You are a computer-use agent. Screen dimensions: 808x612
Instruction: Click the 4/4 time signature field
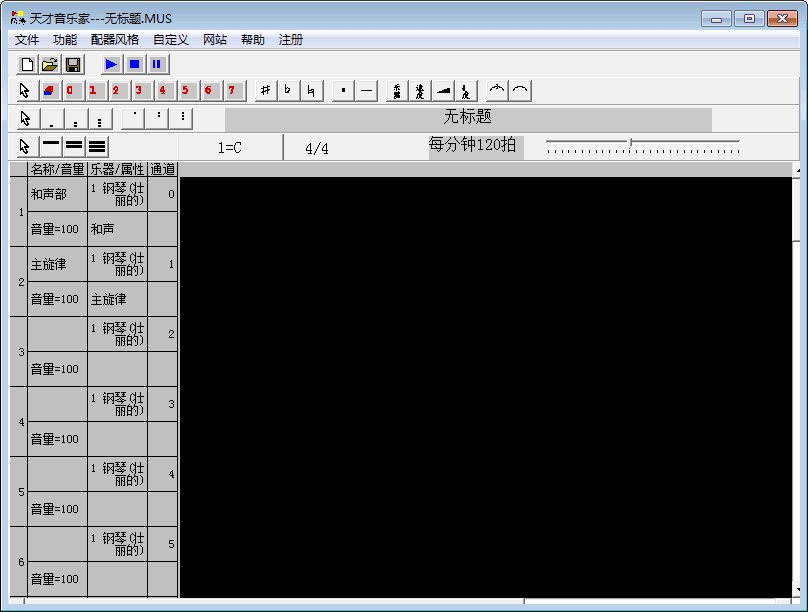(x=317, y=148)
